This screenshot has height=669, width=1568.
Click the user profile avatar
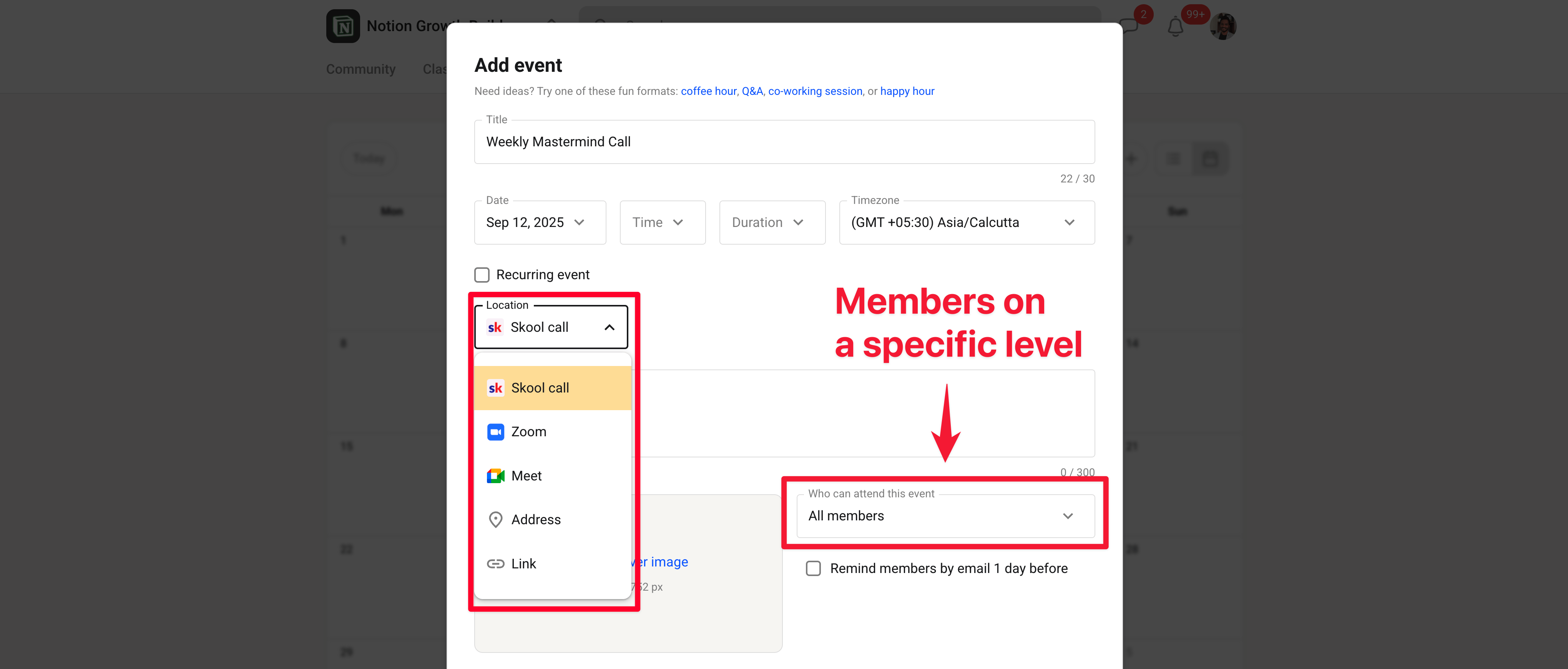point(1223,27)
